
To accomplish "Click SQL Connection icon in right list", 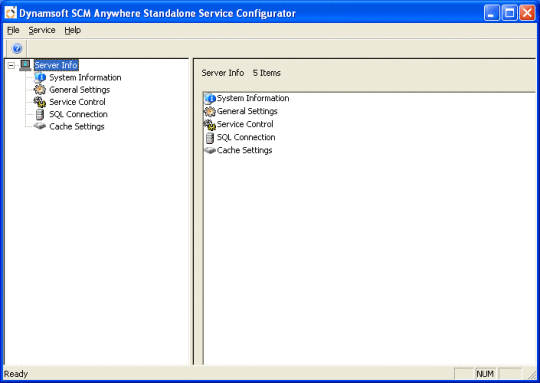I will (210, 137).
